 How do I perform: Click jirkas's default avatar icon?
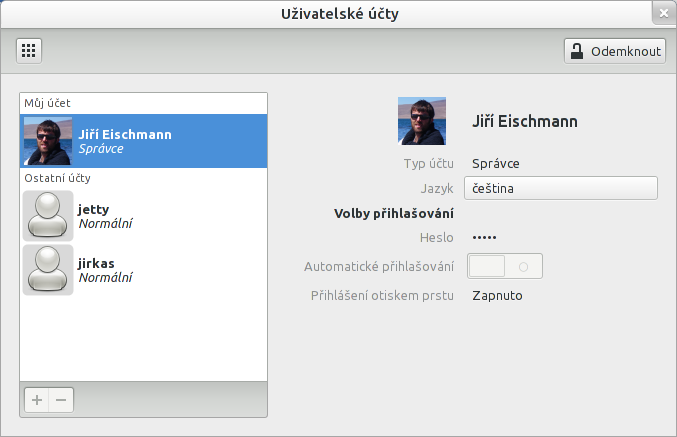click(x=47, y=270)
